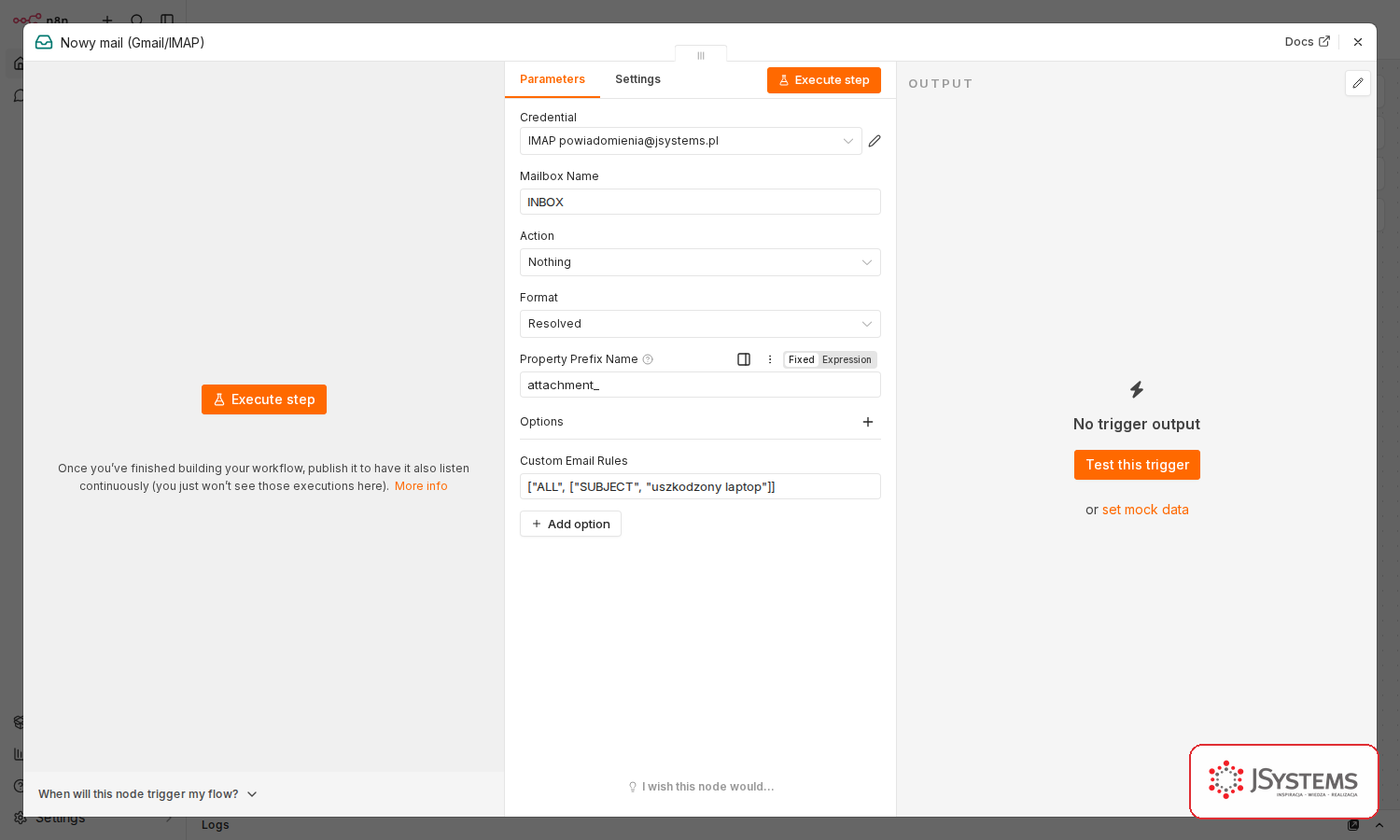Click the Property Prefix Name help icon
Image resolution: width=1400 pixels, height=840 pixels.
coord(648,359)
